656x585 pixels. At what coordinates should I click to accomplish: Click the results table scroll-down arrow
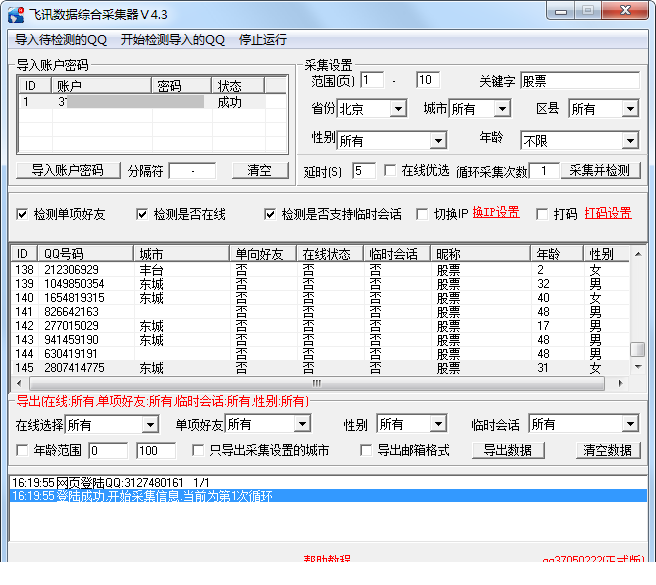[638, 367]
